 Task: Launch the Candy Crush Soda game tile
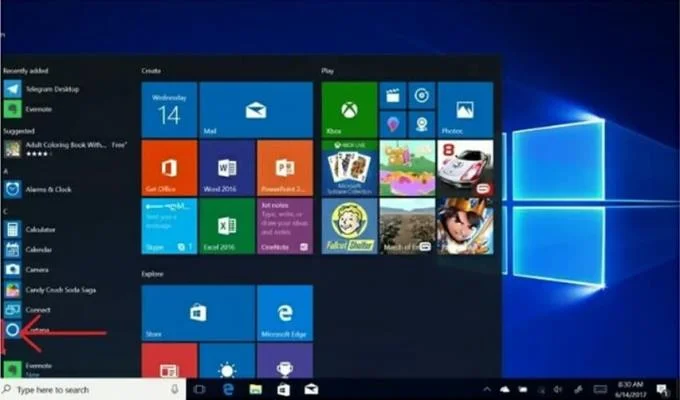pos(407,168)
